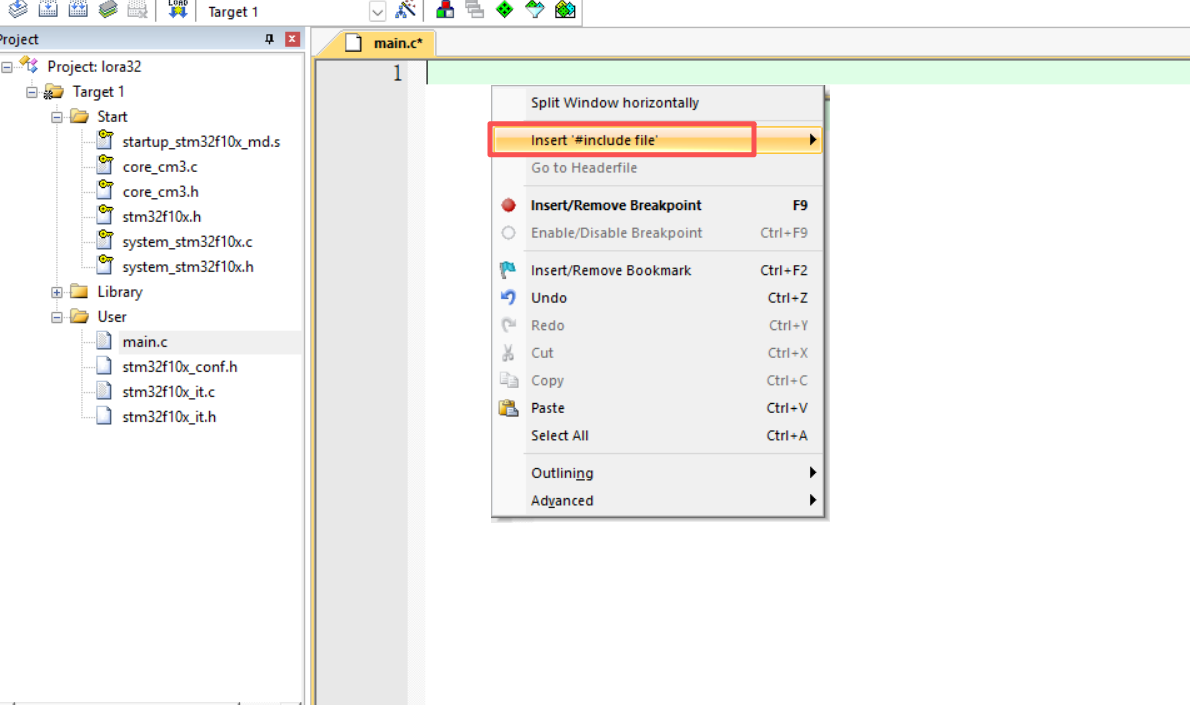Choose Insert/Remove Breakpoint menu entry
Image resolution: width=1190 pixels, height=705 pixels.
point(657,205)
